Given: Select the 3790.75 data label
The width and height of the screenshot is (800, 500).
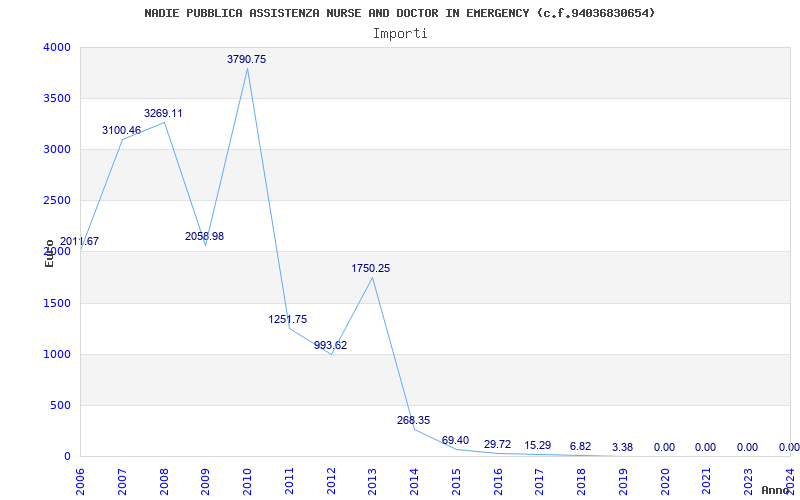Looking at the screenshot, I should click(246, 59).
